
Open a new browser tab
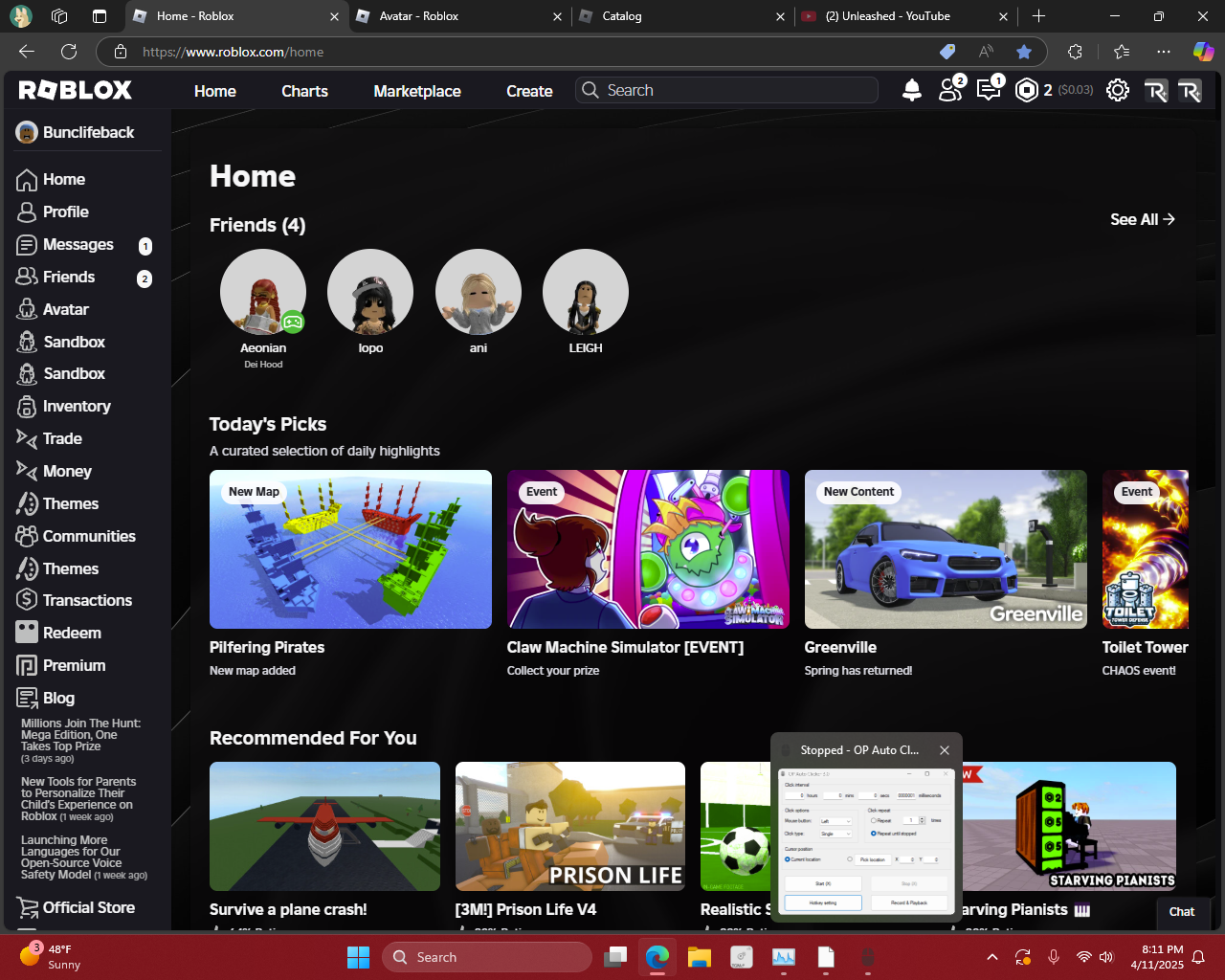click(x=1038, y=16)
